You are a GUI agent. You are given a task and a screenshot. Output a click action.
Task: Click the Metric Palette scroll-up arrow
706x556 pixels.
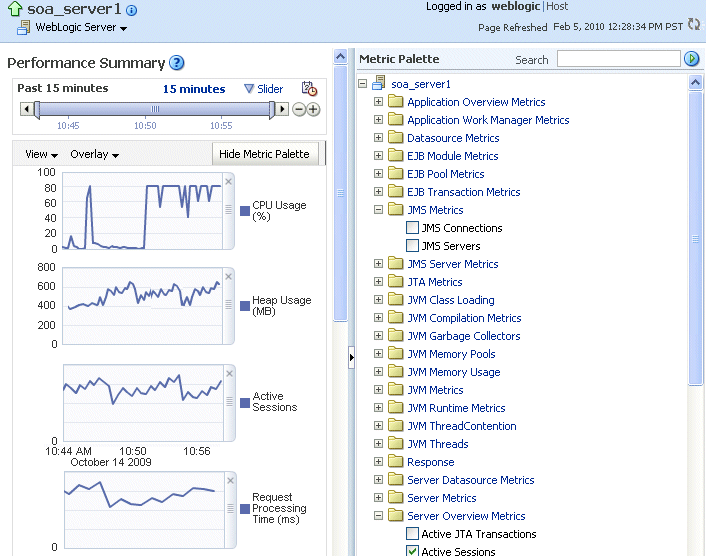[x=695, y=82]
